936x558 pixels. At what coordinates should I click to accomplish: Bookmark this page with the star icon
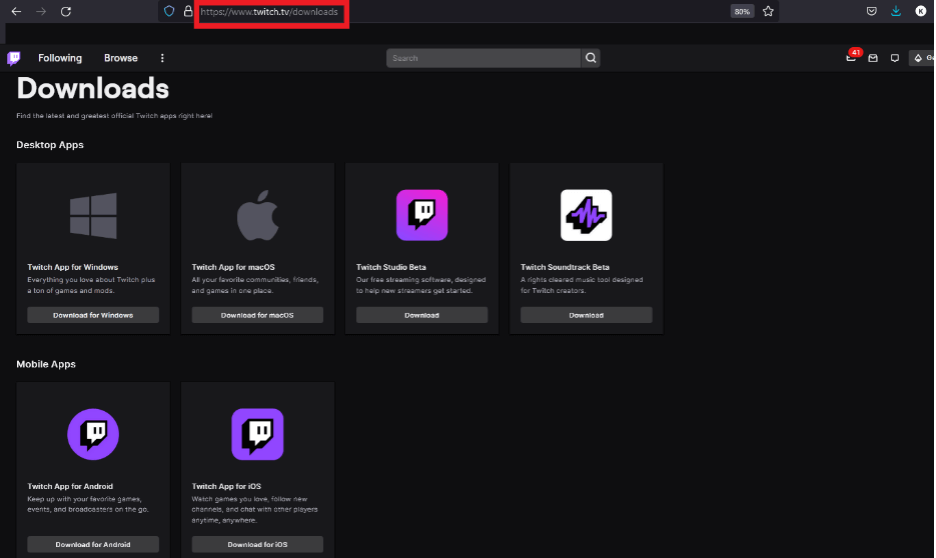768,11
